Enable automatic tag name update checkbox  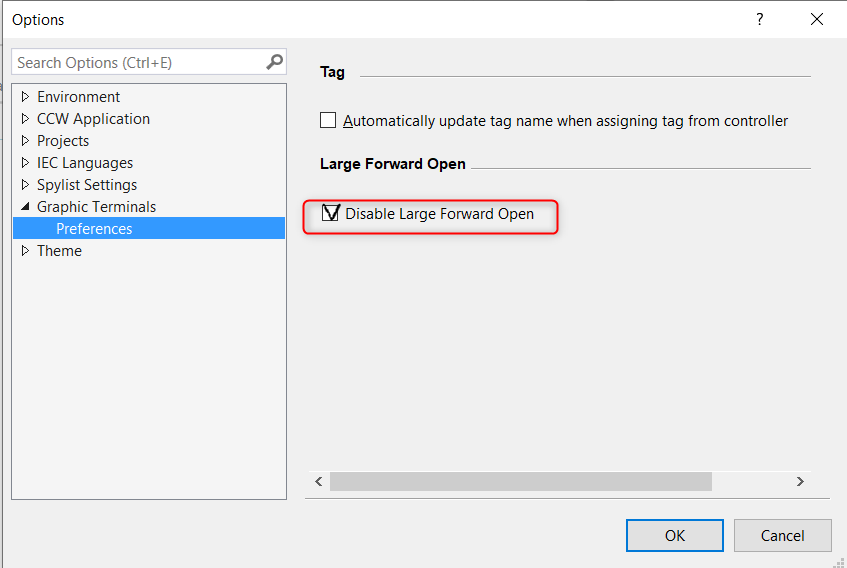328,120
